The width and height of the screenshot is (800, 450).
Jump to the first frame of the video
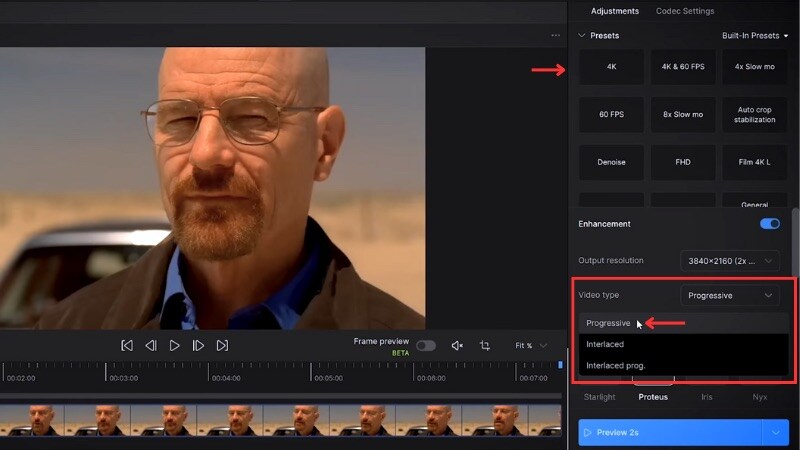(127, 345)
